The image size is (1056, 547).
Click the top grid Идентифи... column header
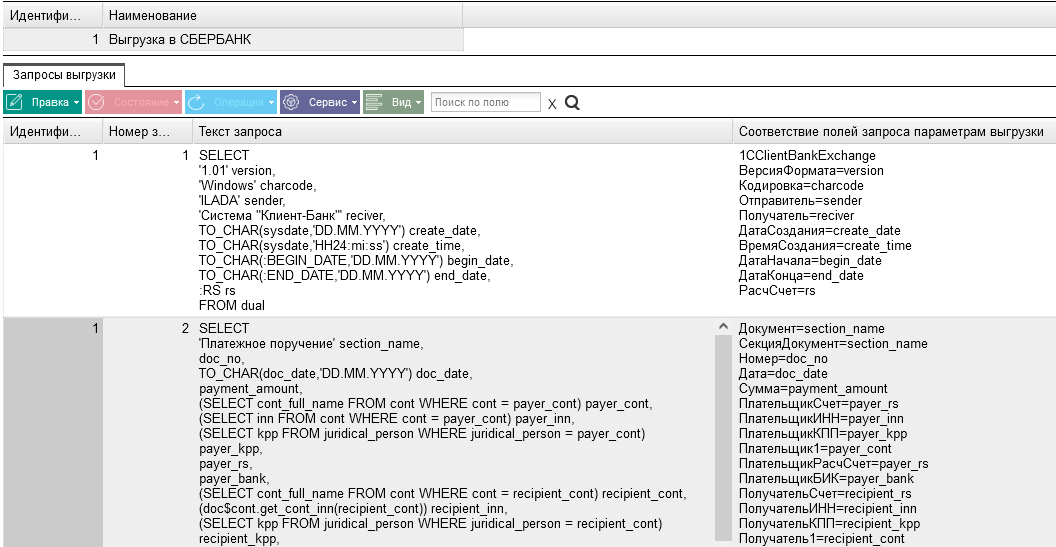coord(52,15)
